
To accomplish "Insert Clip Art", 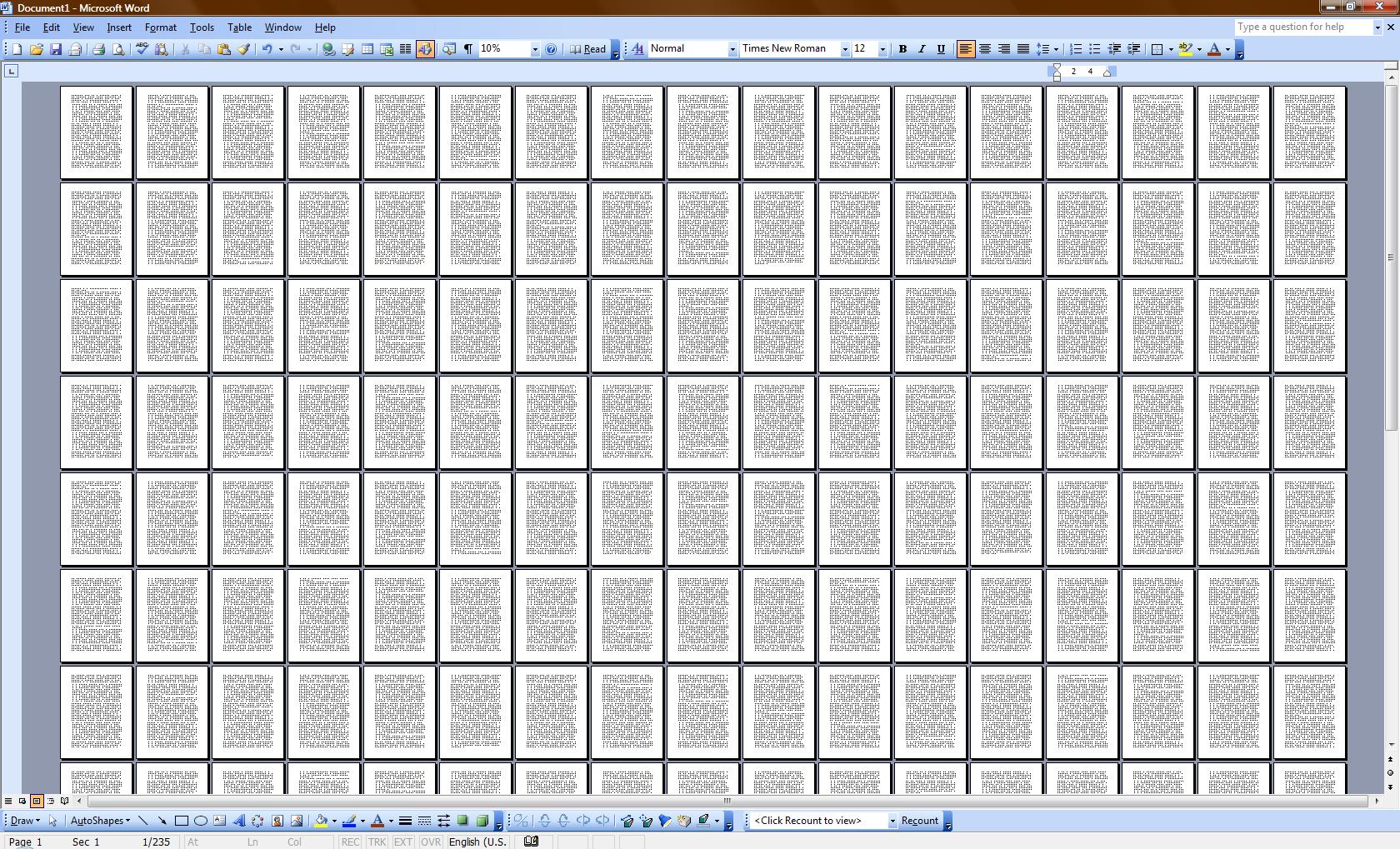I will tap(277, 821).
